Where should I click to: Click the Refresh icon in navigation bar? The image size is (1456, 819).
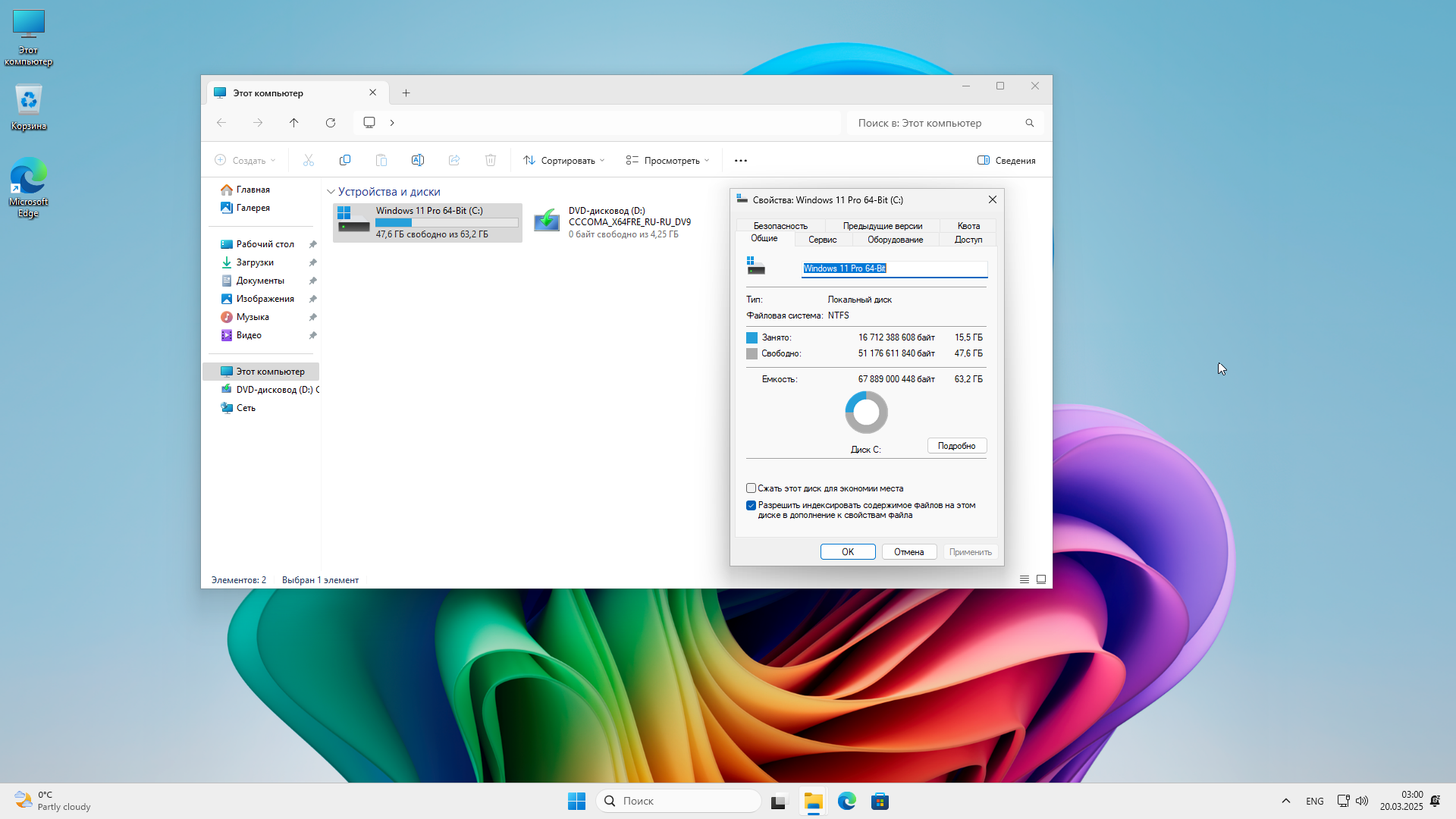pos(331,123)
